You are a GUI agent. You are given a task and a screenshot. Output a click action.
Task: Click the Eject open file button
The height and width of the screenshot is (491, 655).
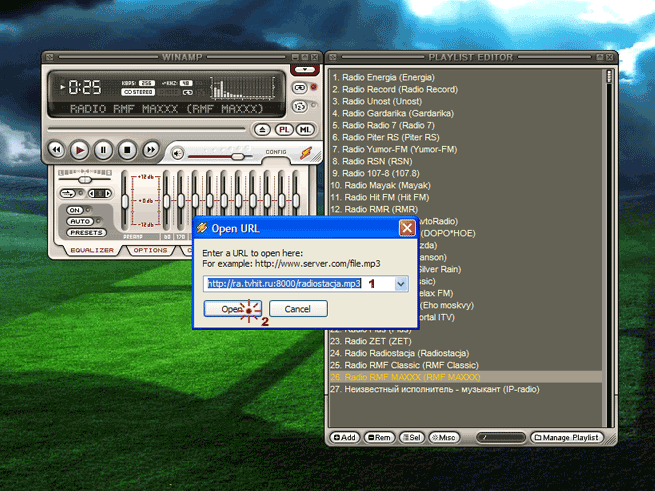[x=262, y=130]
